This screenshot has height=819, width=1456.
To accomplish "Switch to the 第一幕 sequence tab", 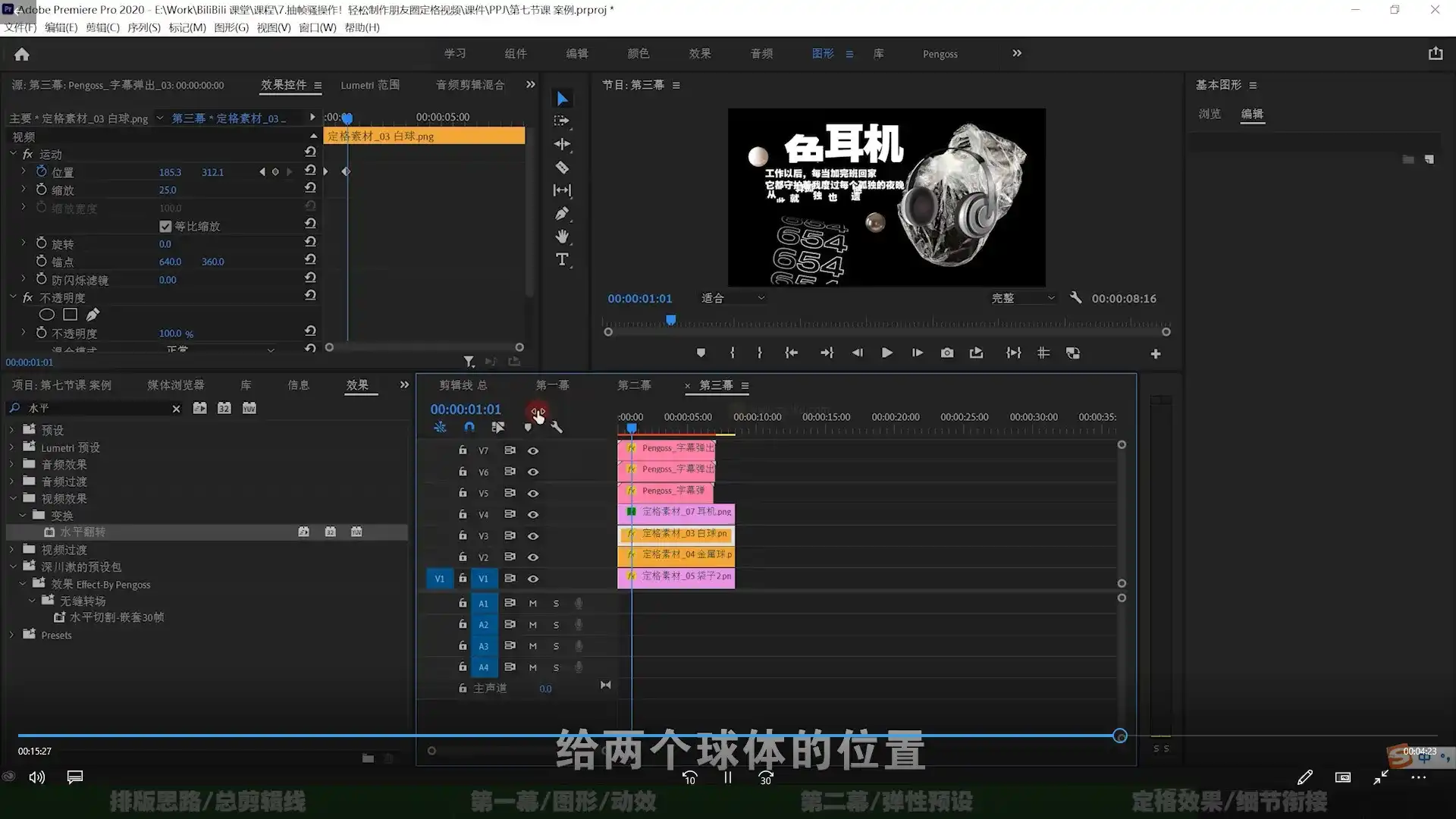I will 552,385.
